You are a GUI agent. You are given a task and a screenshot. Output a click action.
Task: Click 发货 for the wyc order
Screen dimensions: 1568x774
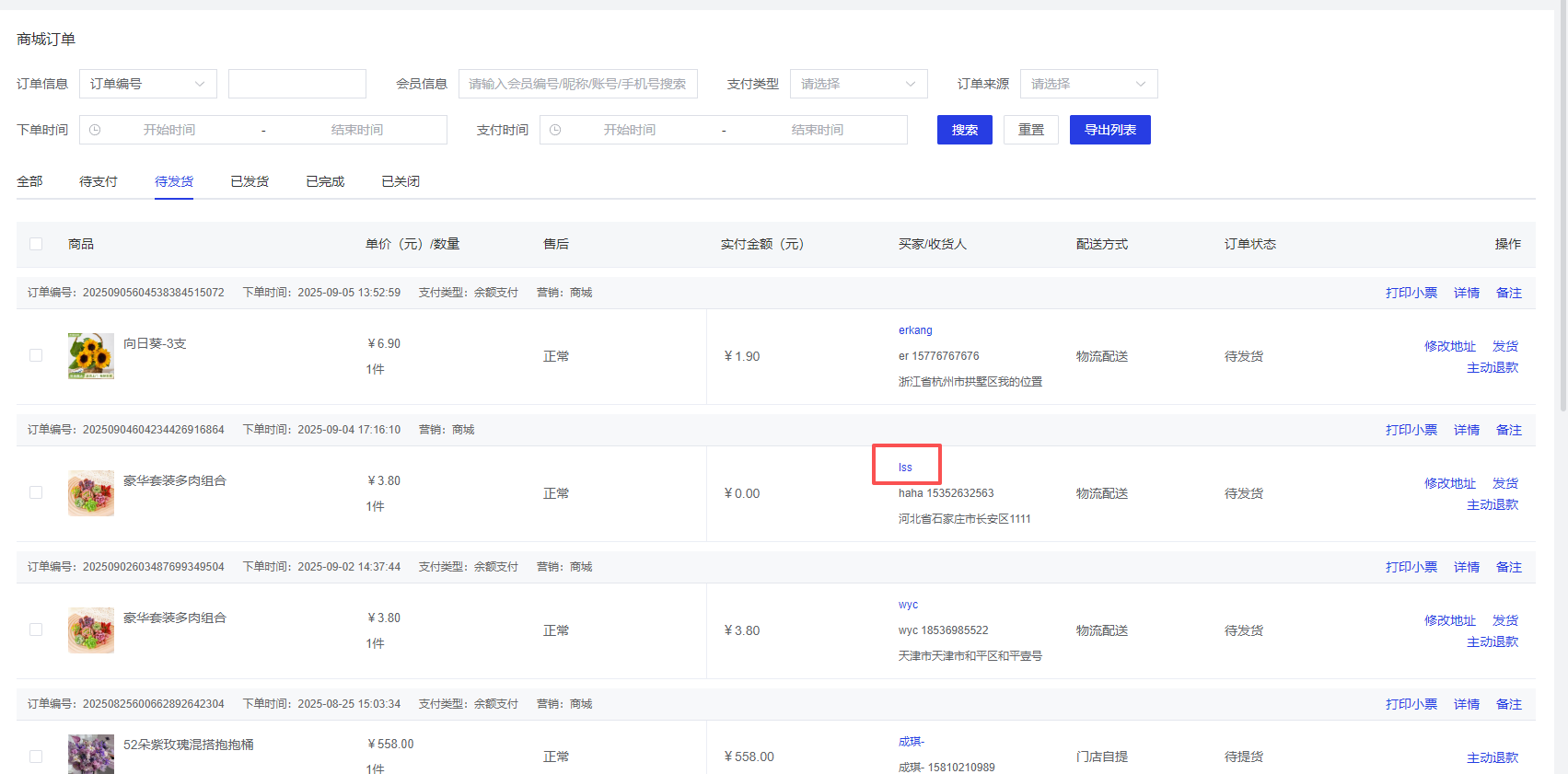[x=1505, y=620]
